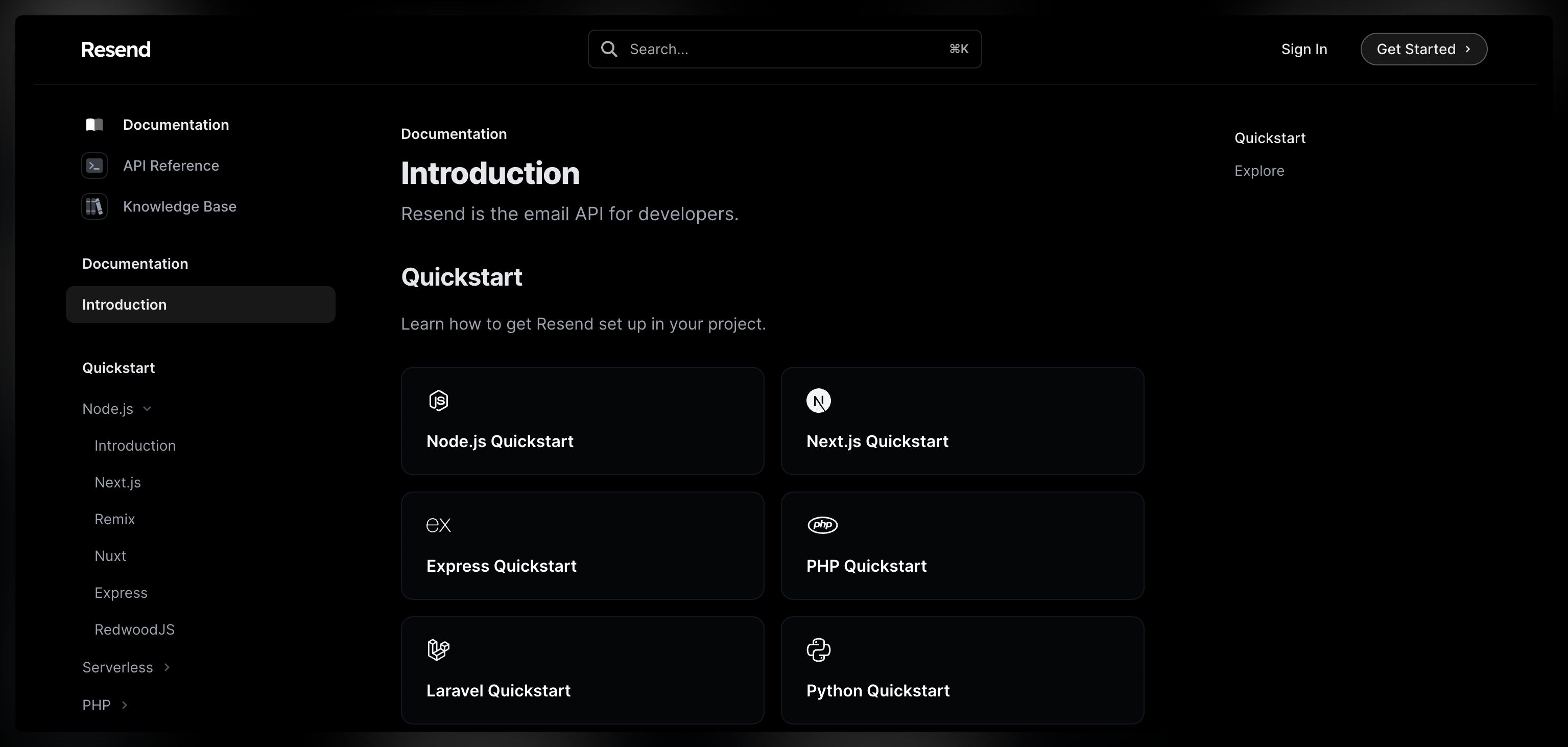Click the Next.js N icon

[x=819, y=401]
